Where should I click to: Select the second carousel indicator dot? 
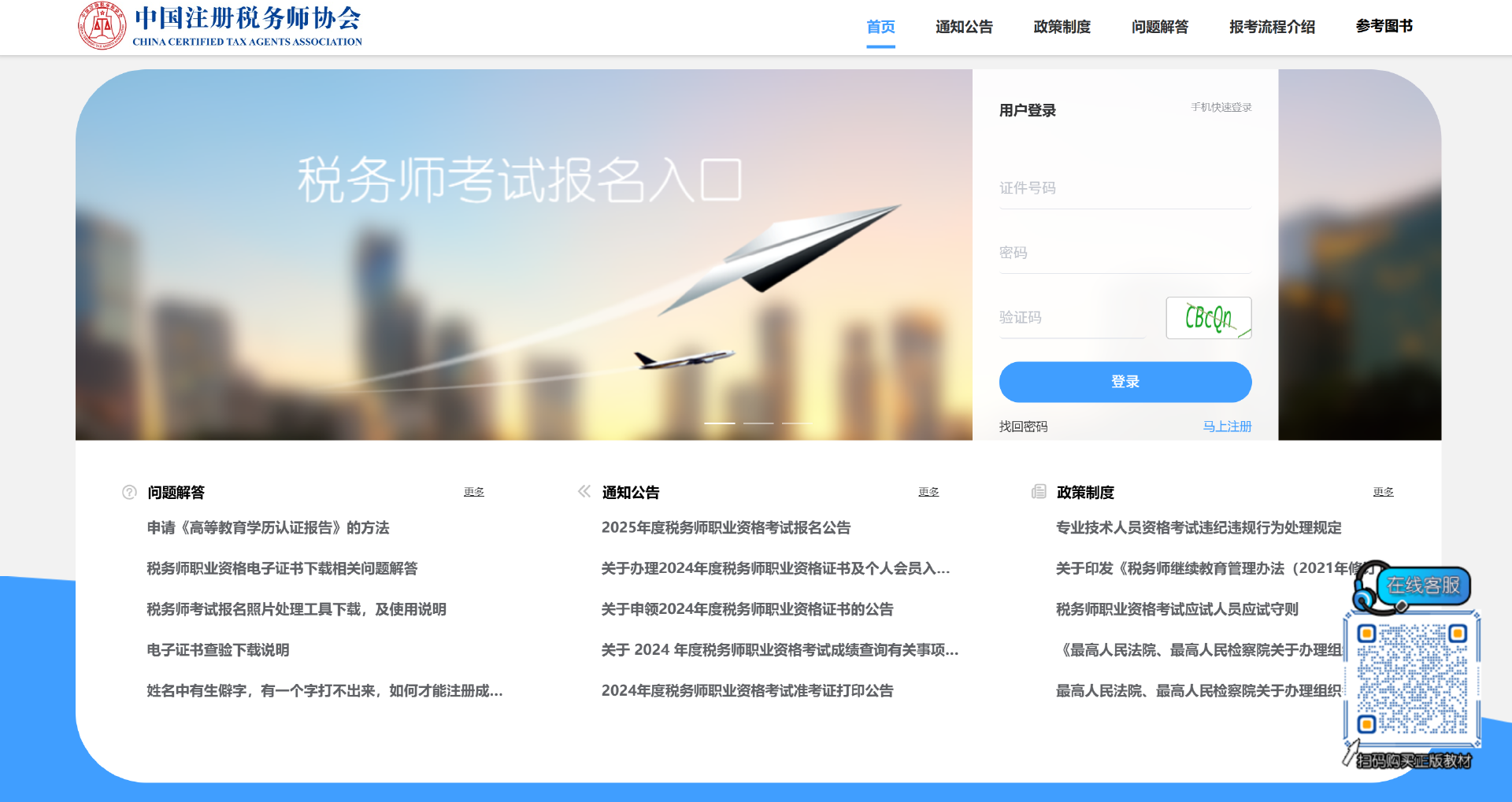click(x=759, y=423)
